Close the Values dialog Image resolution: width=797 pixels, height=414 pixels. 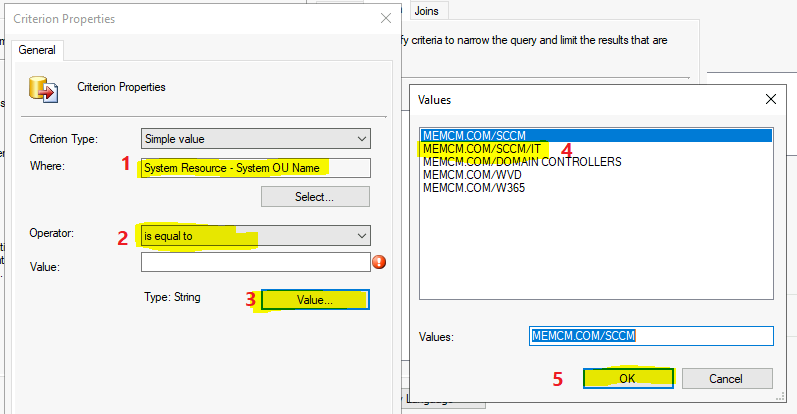pos(771,99)
